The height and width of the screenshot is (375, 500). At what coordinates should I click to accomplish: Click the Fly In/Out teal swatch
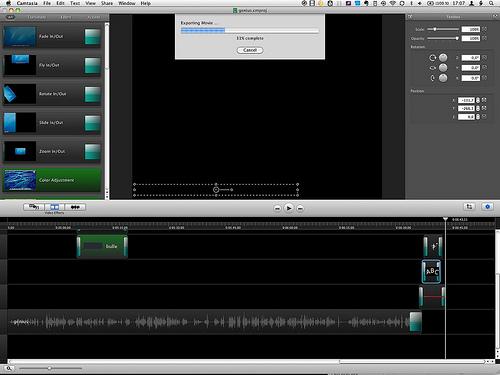click(x=92, y=65)
